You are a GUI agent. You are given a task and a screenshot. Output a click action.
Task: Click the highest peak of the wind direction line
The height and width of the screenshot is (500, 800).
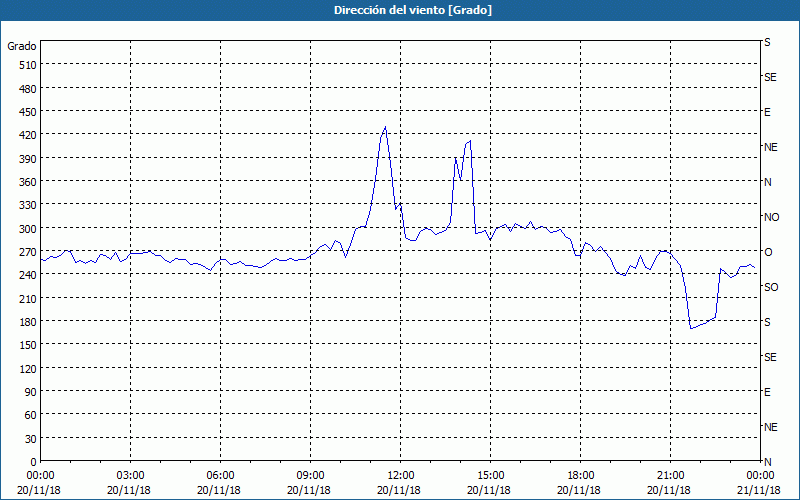coord(385,127)
